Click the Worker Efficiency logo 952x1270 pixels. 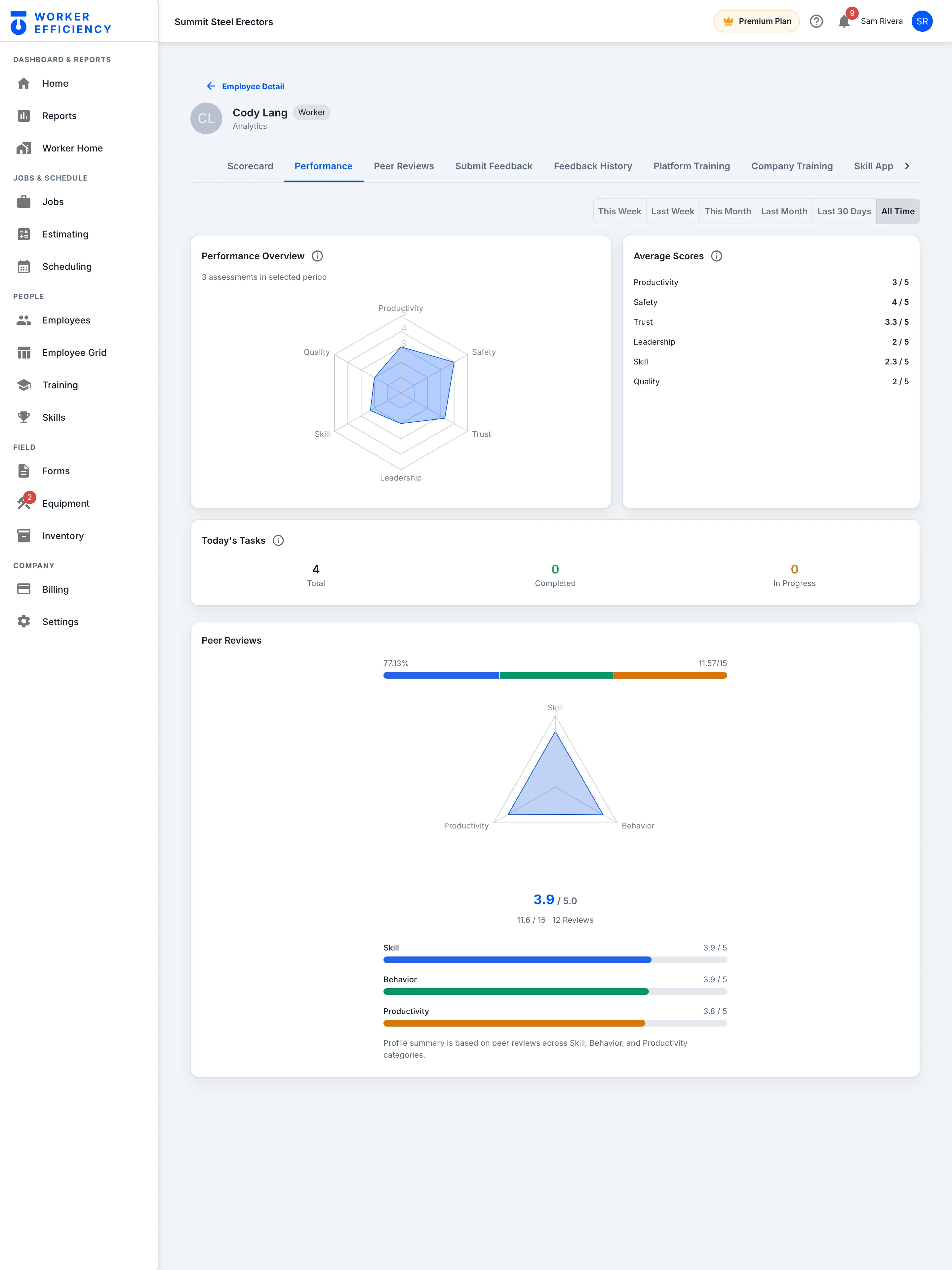[60, 23]
